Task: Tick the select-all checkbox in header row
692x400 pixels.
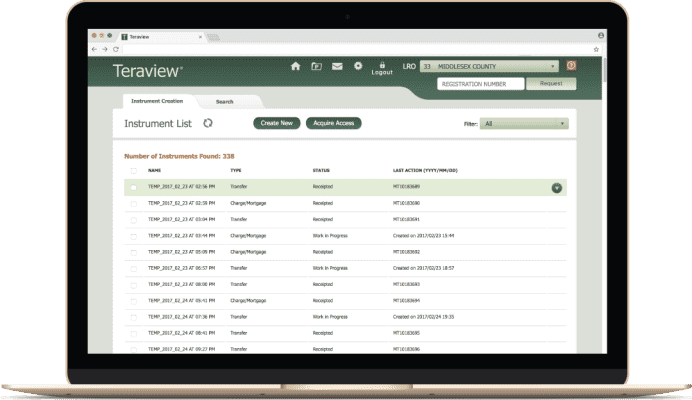Action: point(134,171)
